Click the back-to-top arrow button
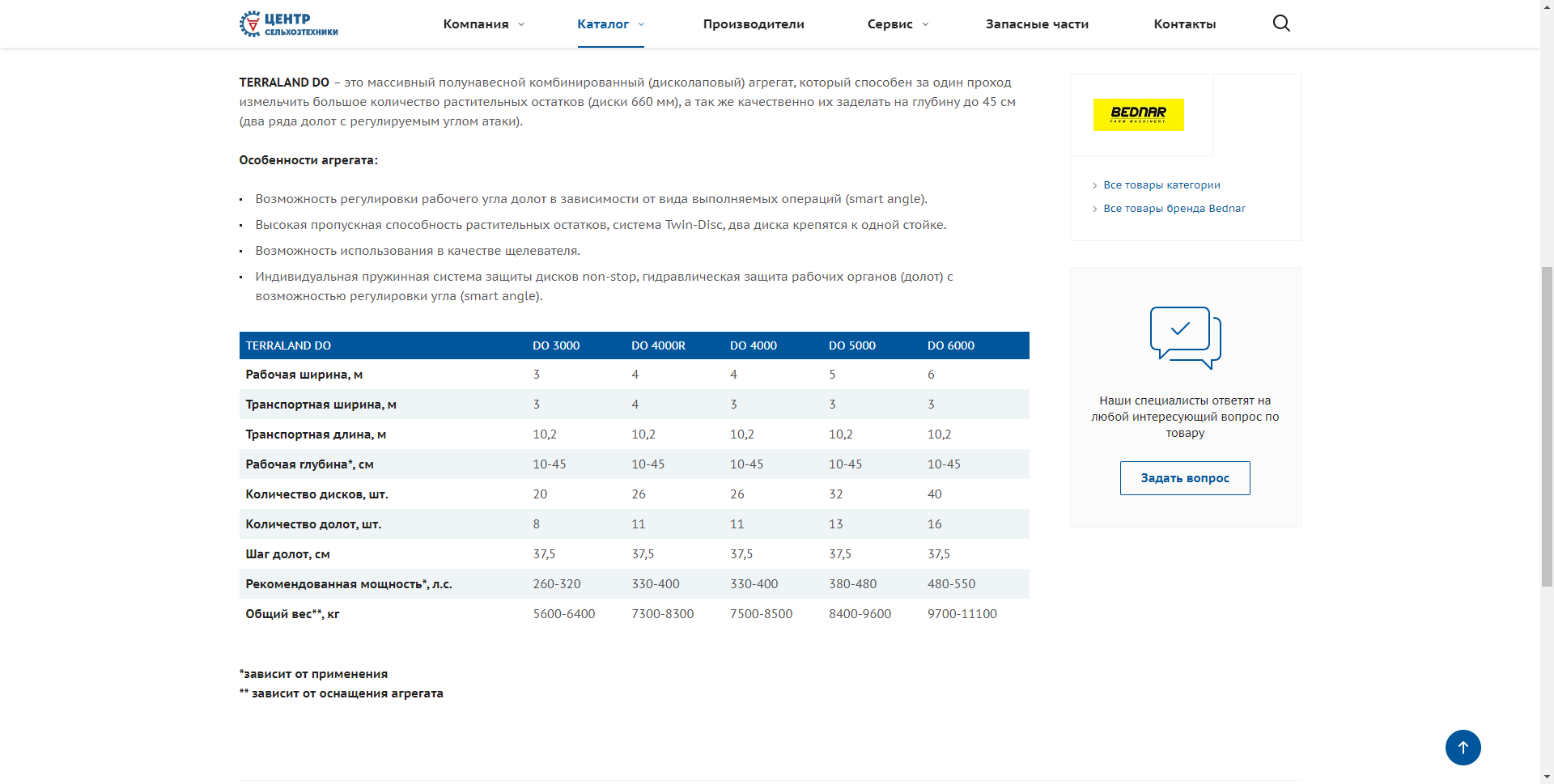Screen dimensions: 1554x784 (1463, 748)
